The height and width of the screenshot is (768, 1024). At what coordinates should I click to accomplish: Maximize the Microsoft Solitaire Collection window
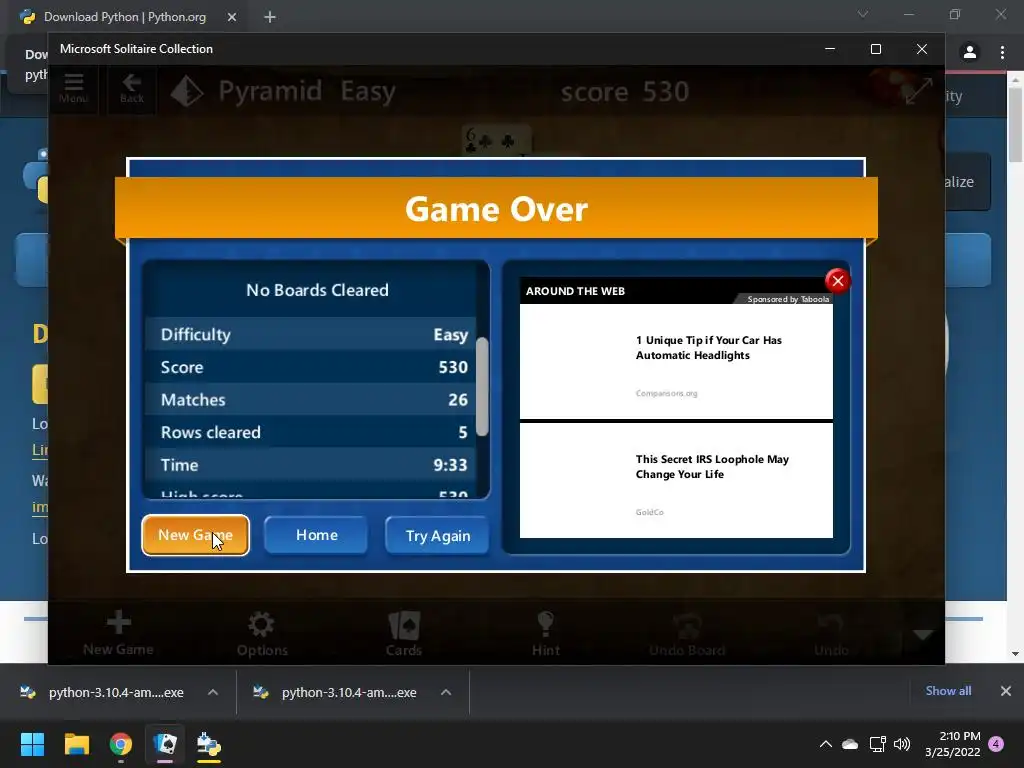(876, 49)
